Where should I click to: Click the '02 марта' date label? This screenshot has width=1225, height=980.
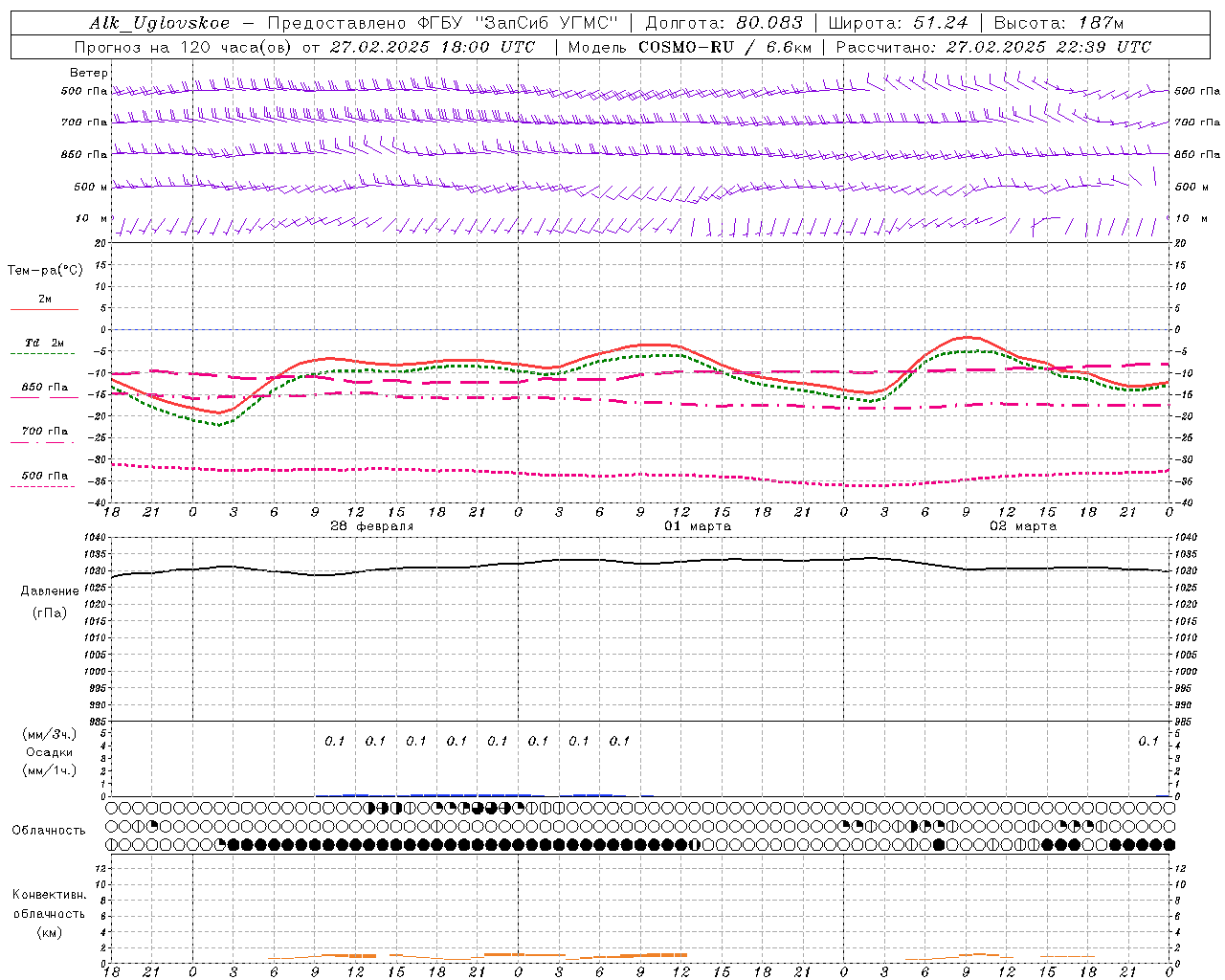pos(1023,526)
